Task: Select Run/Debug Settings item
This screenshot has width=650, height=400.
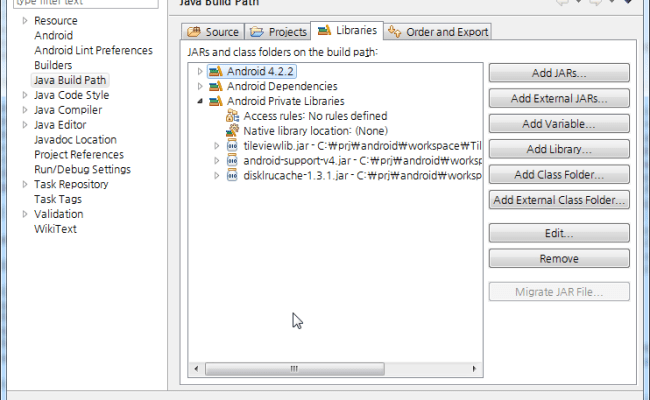Action: 82,170
